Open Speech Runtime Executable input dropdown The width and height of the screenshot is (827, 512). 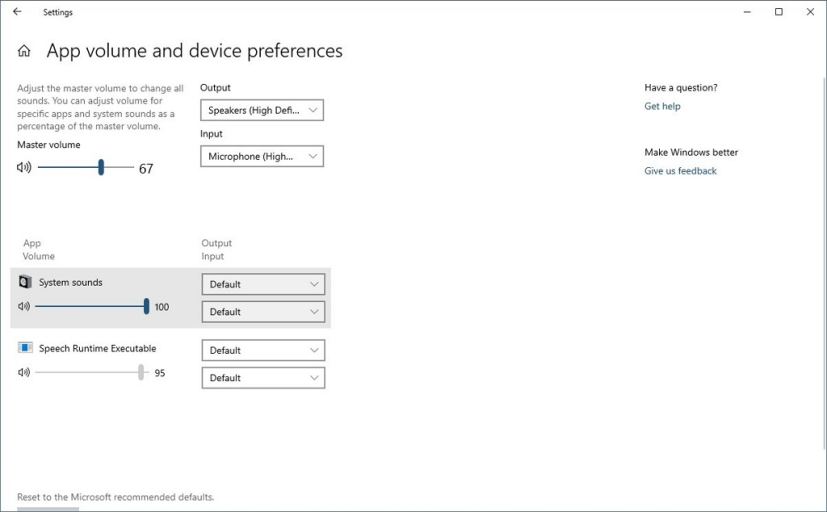(263, 378)
